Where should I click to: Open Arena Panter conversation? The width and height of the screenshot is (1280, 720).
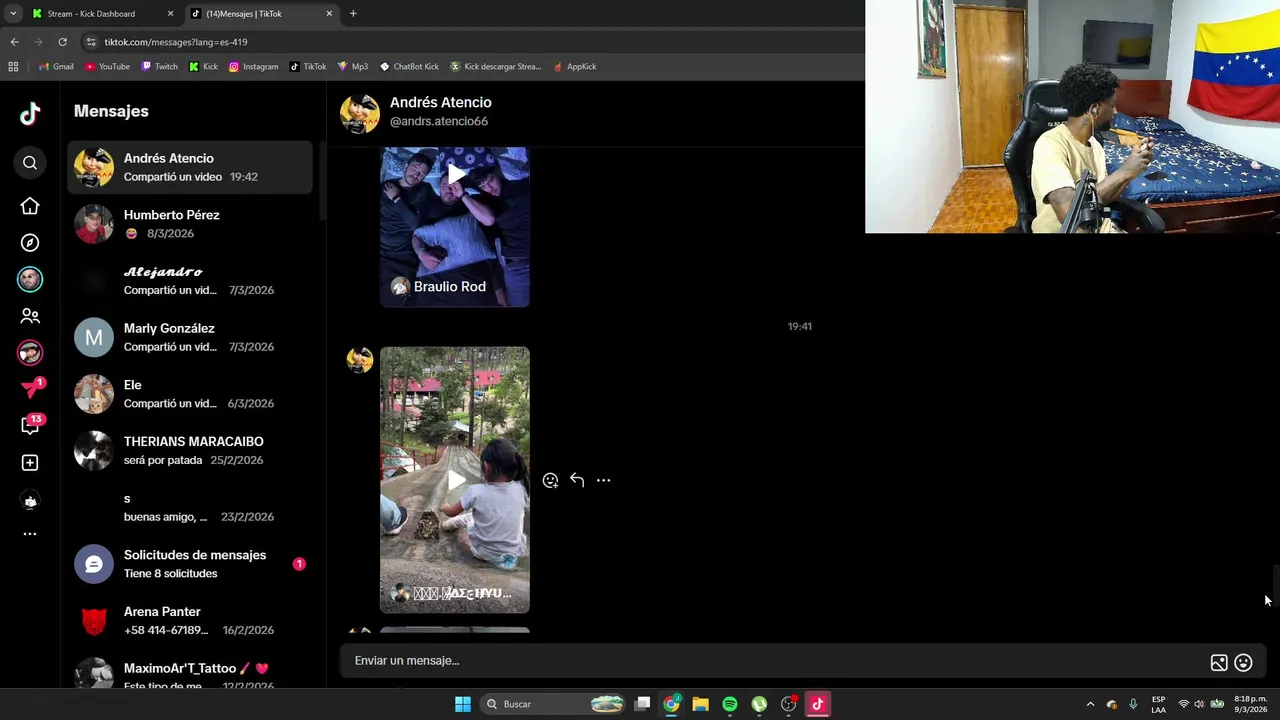pos(190,621)
